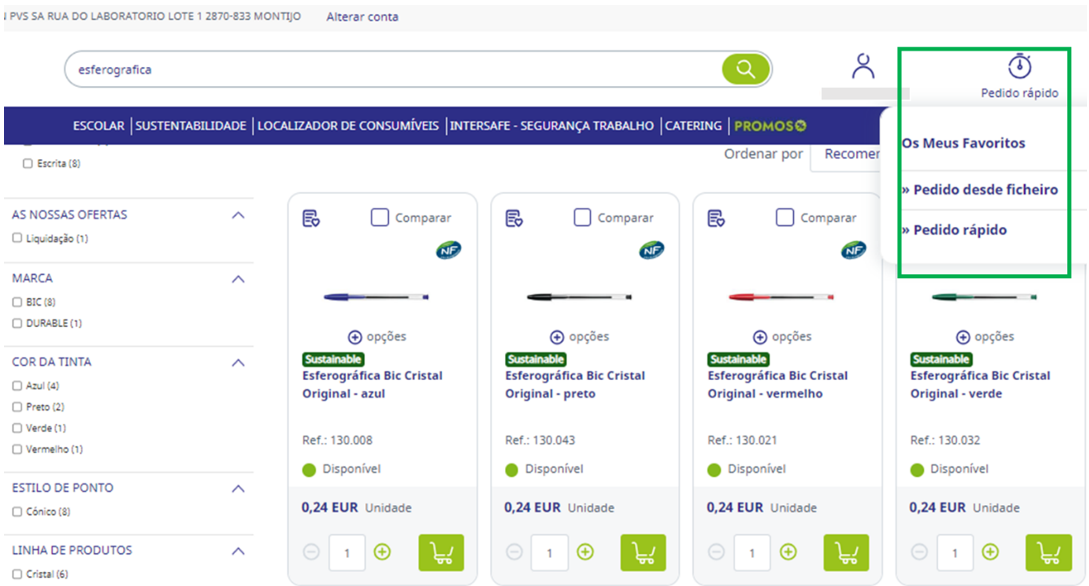The width and height of the screenshot is (1089, 586).
Task: Add the verde pen to cart
Action: 1049,553
